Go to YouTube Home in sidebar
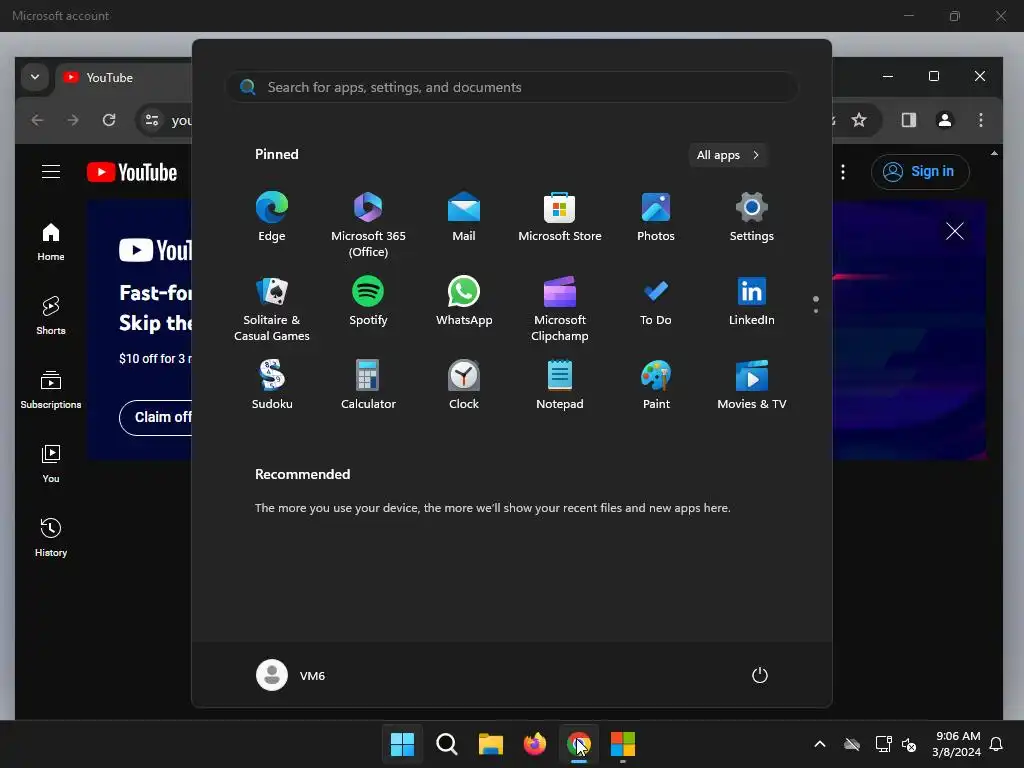Screen dimensions: 1024x768 point(51,242)
